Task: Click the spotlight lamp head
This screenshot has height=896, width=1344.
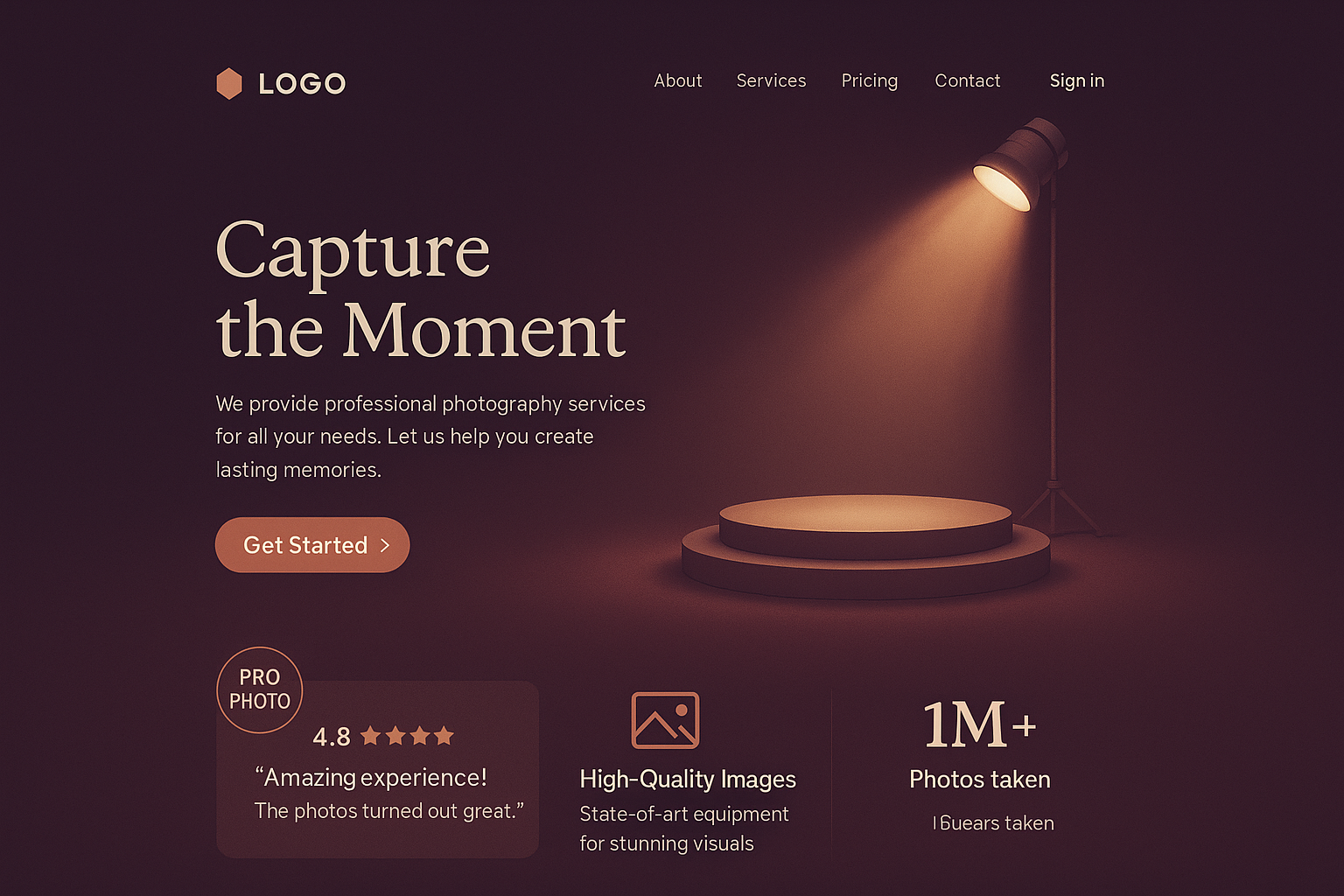Action: tap(1019, 164)
